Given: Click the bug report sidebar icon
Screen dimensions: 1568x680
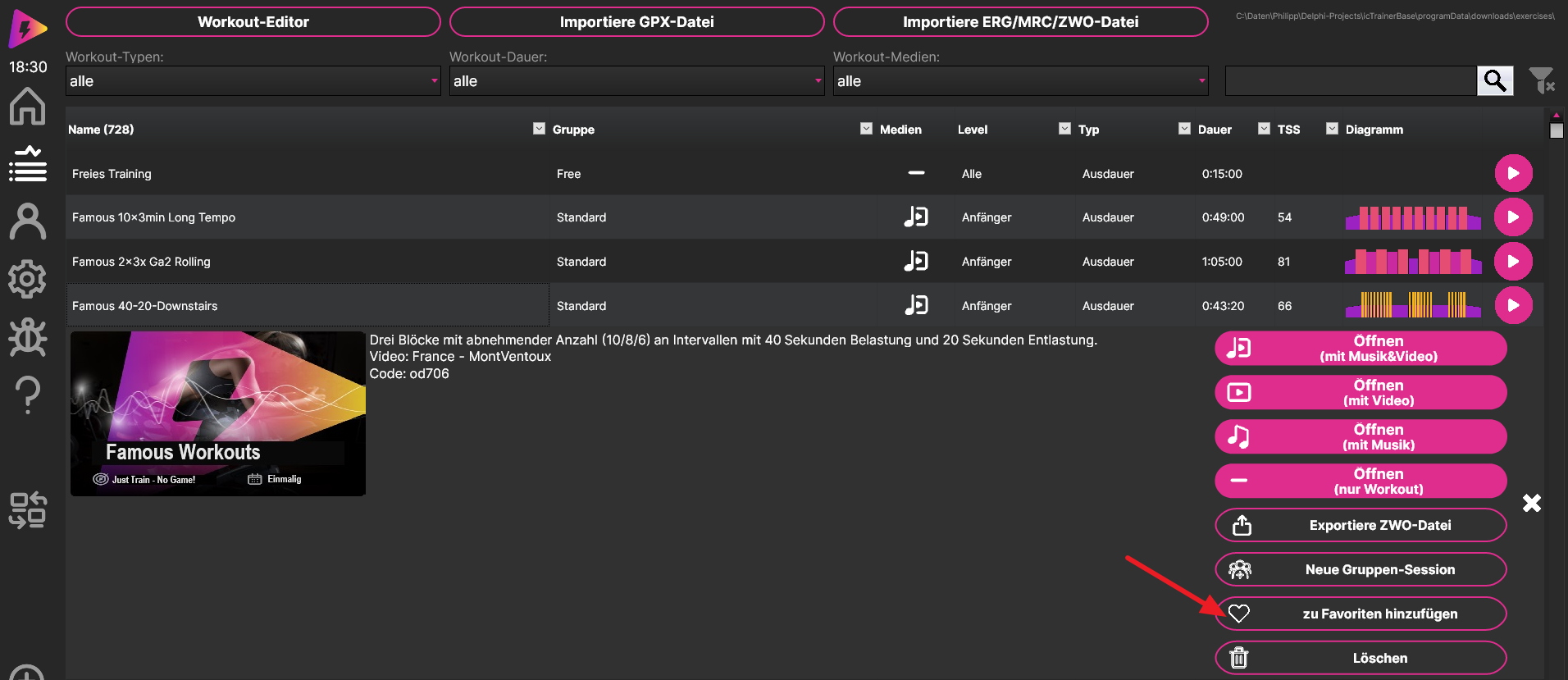Looking at the screenshot, I should (x=27, y=337).
